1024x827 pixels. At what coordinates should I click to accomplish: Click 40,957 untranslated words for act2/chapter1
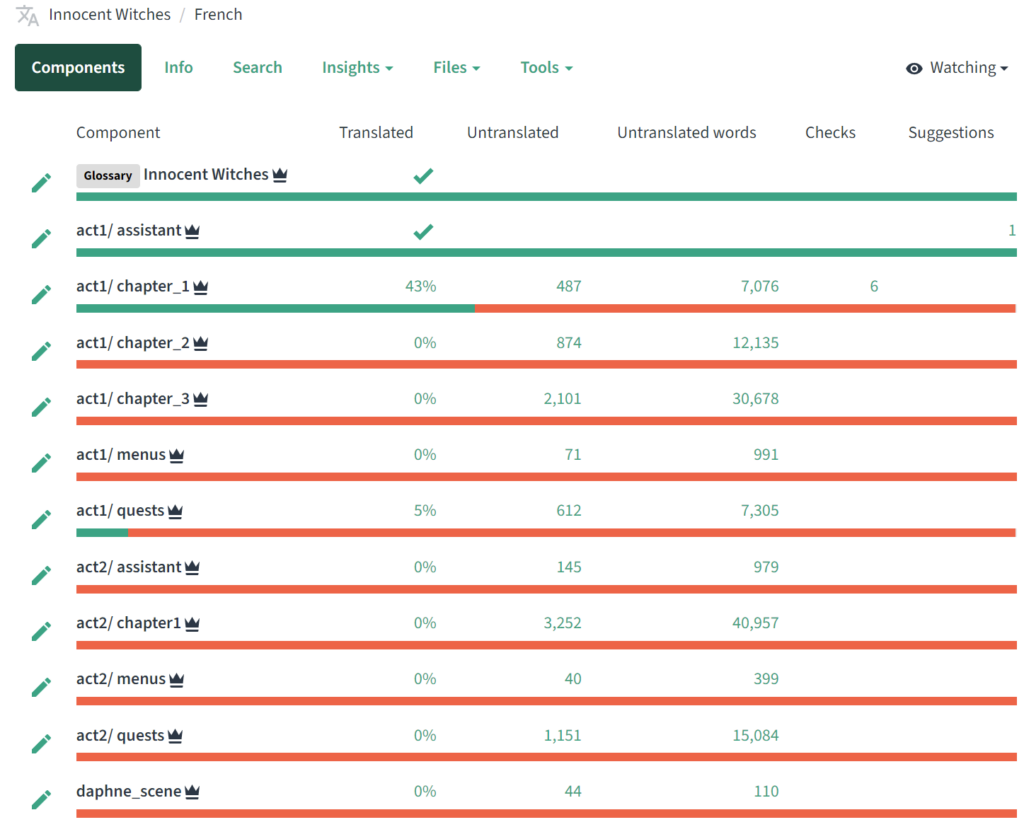pos(756,623)
